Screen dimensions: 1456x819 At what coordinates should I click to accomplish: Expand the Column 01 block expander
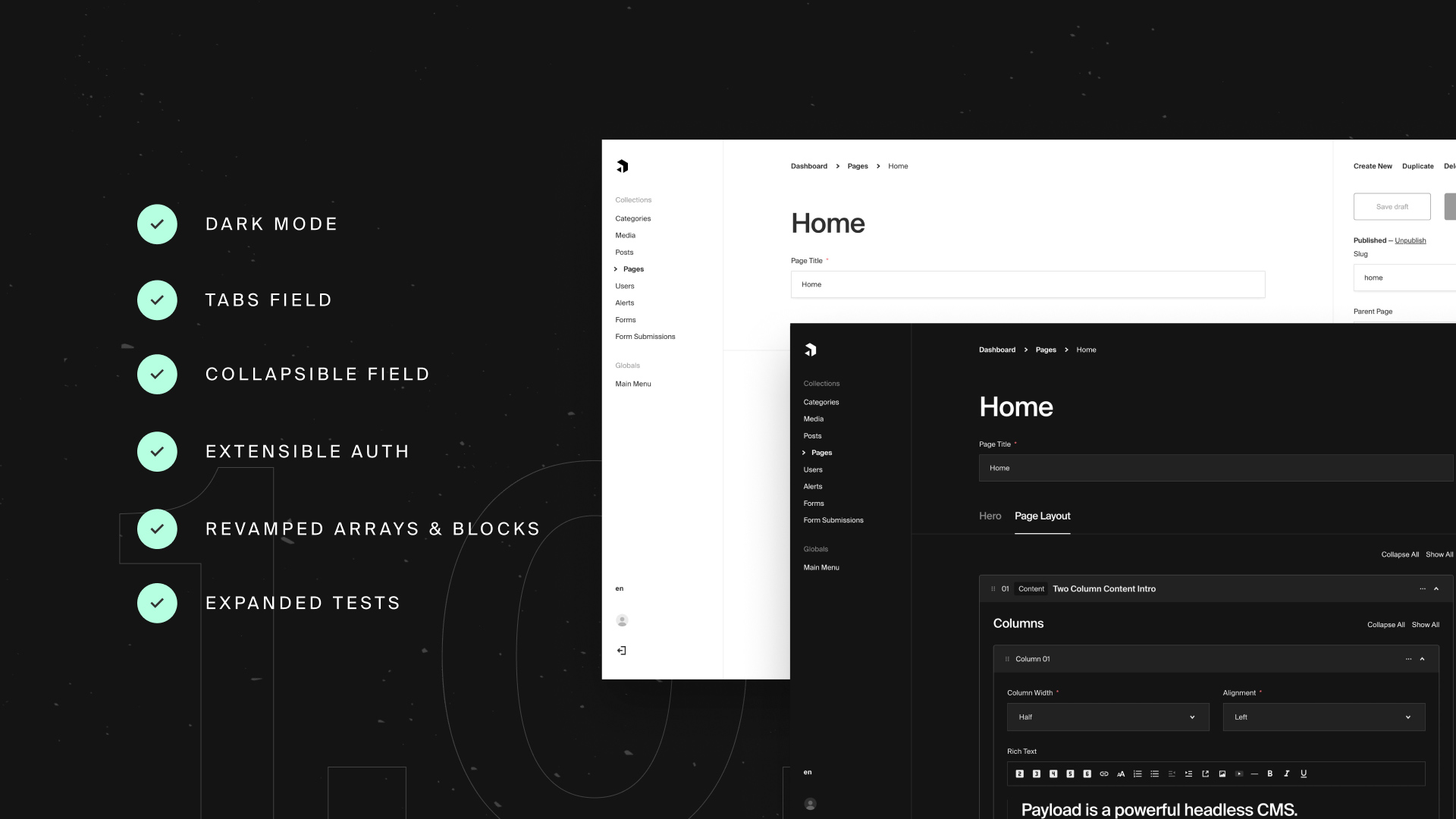[x=1422, y=658]
